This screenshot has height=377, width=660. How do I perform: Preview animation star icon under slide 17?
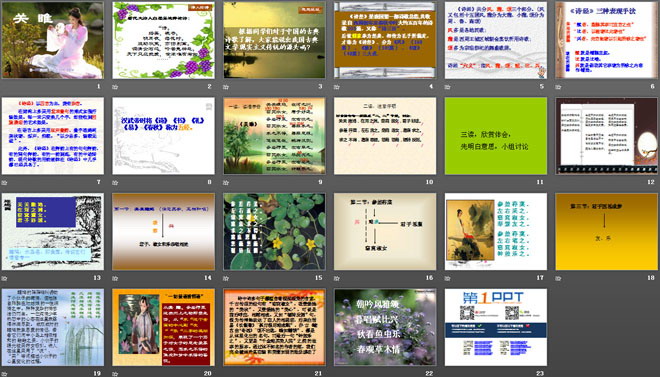[x=447, y=278]
